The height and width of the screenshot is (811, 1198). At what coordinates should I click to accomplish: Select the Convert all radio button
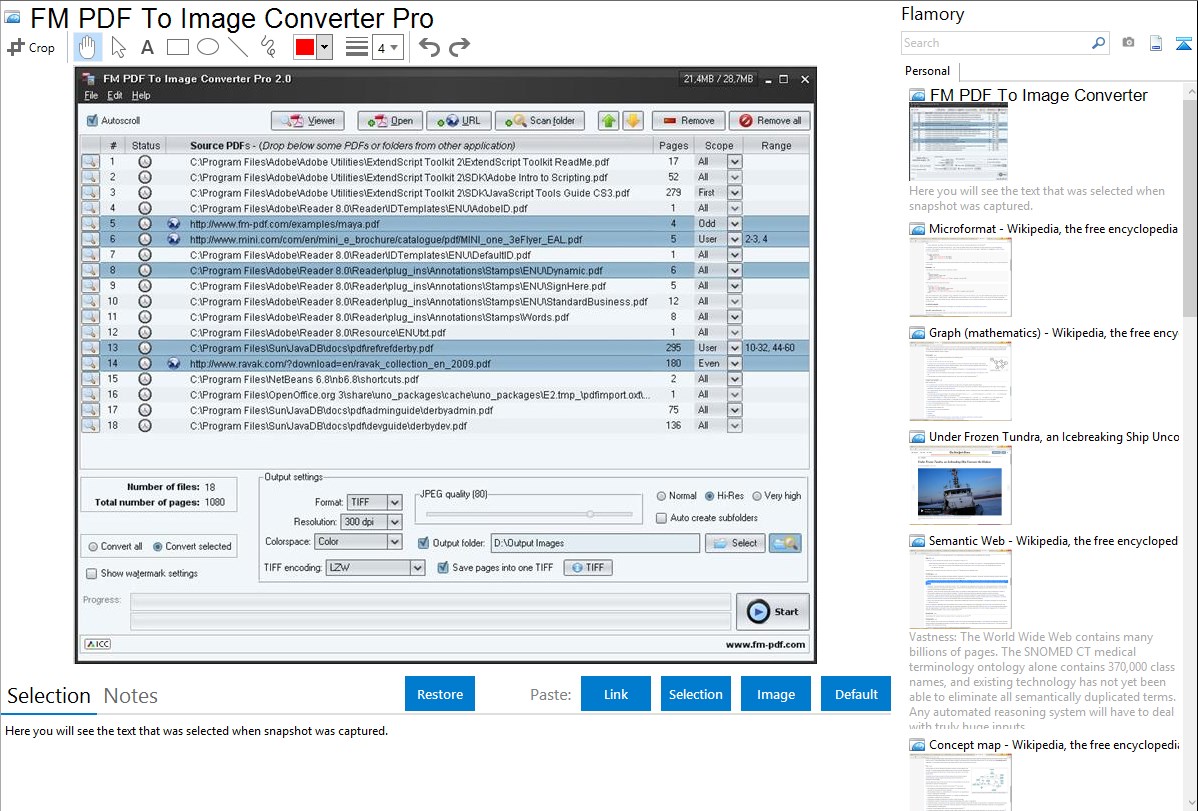pyautogui.click(x=93, y=547)
